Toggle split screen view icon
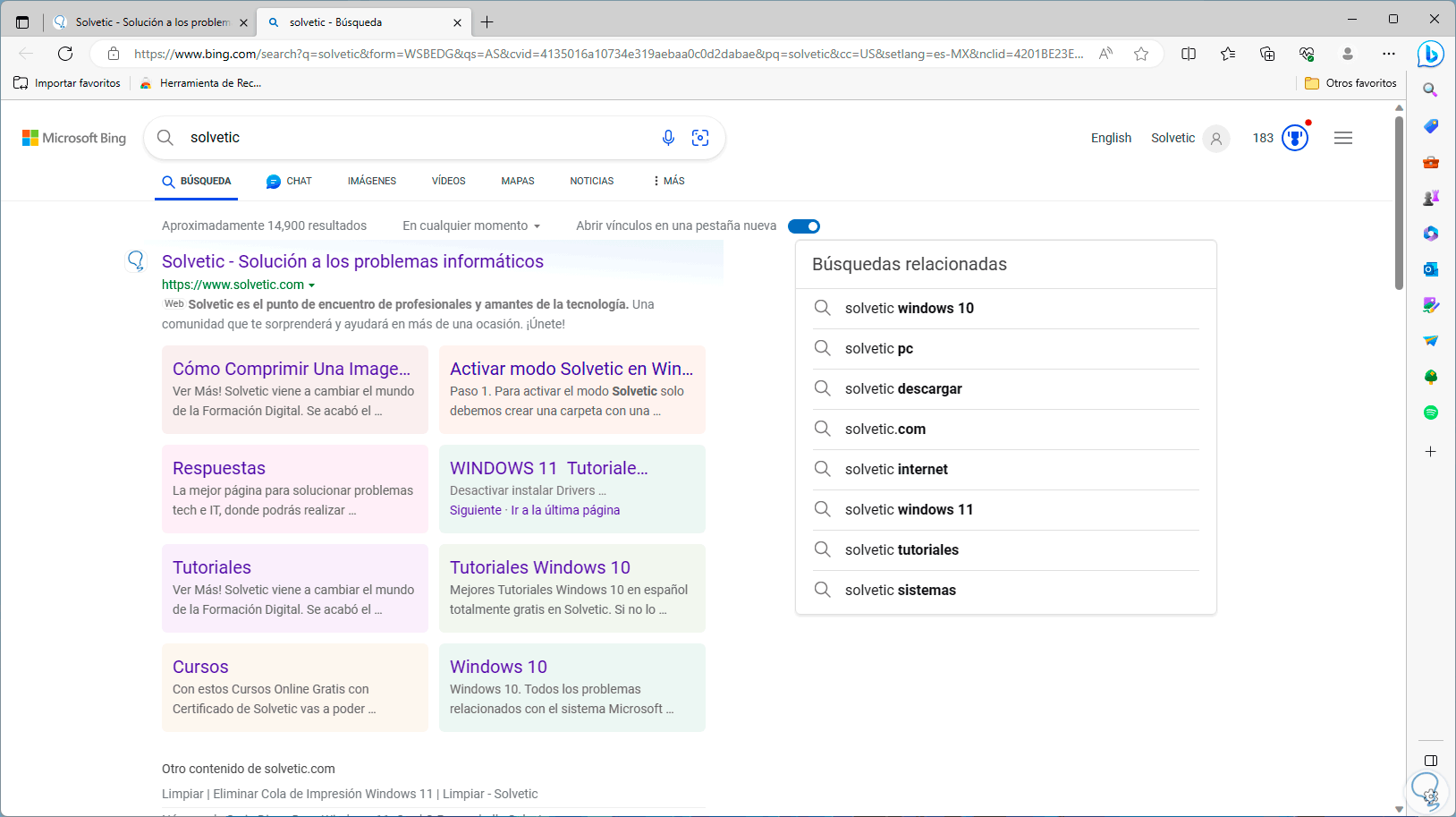The width and height of the screenshot is (1456, 817). [1189, 54]
